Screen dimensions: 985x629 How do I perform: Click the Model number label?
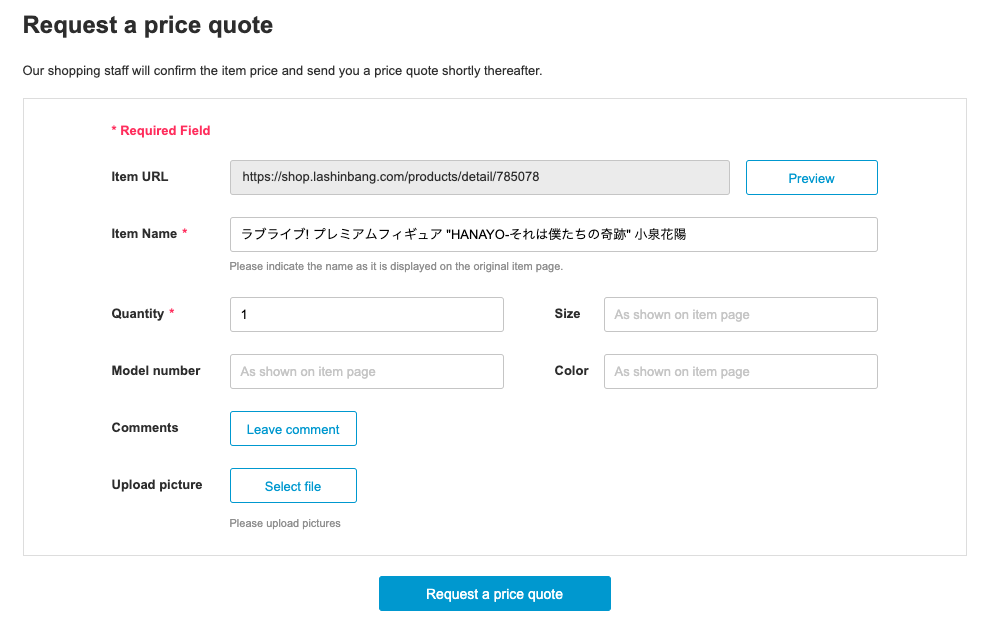pyautogui.click(x=156, y=371)
